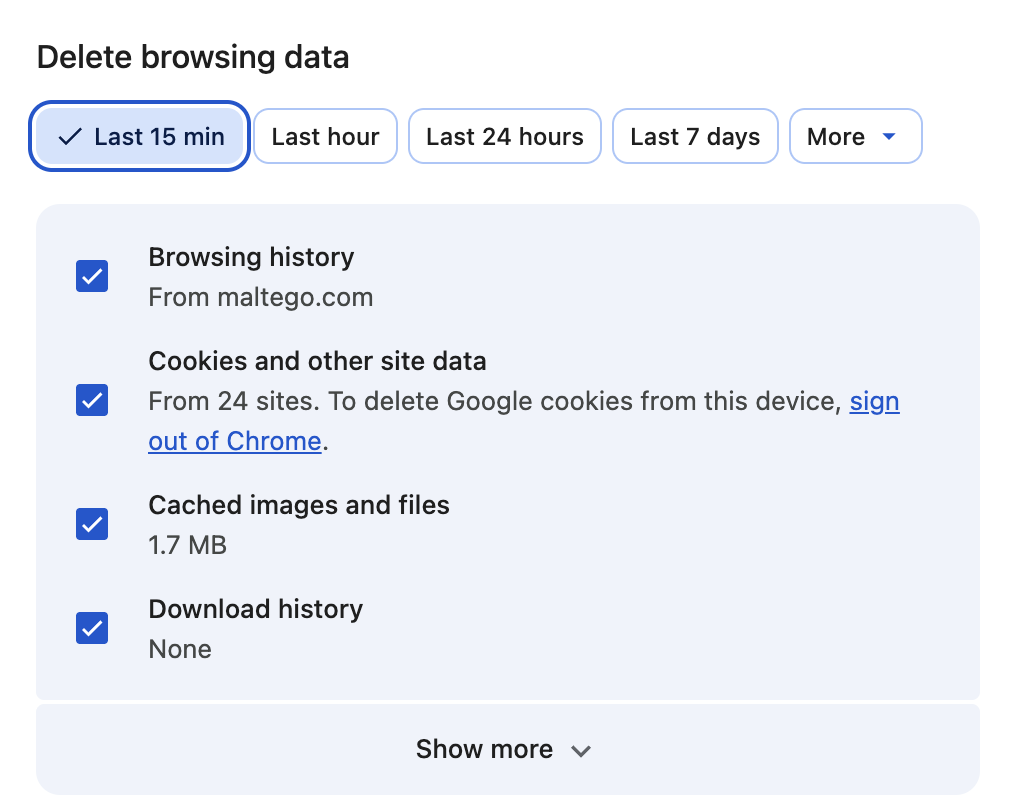
Task: Click the Browsing history label text
Action: tap(251, 257)
